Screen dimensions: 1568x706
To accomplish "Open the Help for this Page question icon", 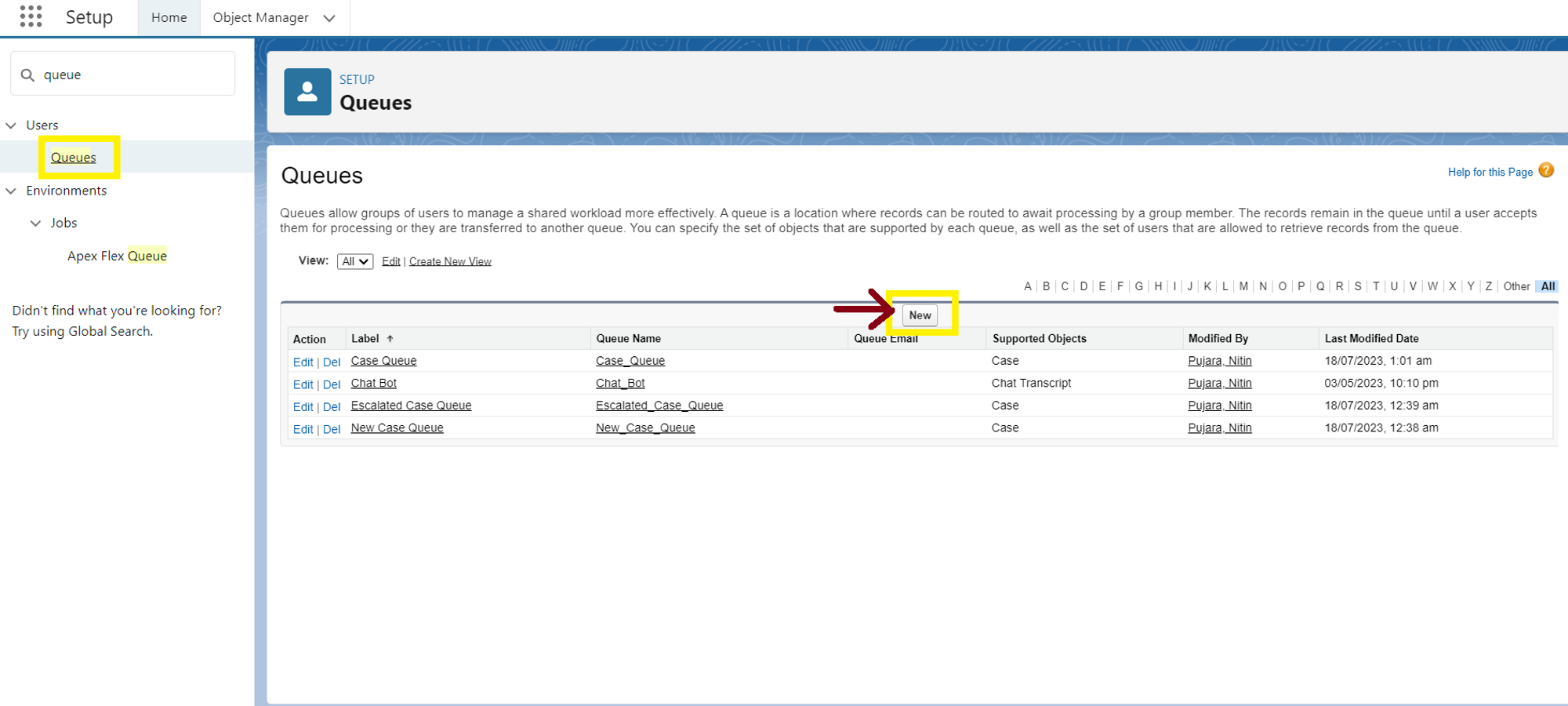I will pos(1546,170).
